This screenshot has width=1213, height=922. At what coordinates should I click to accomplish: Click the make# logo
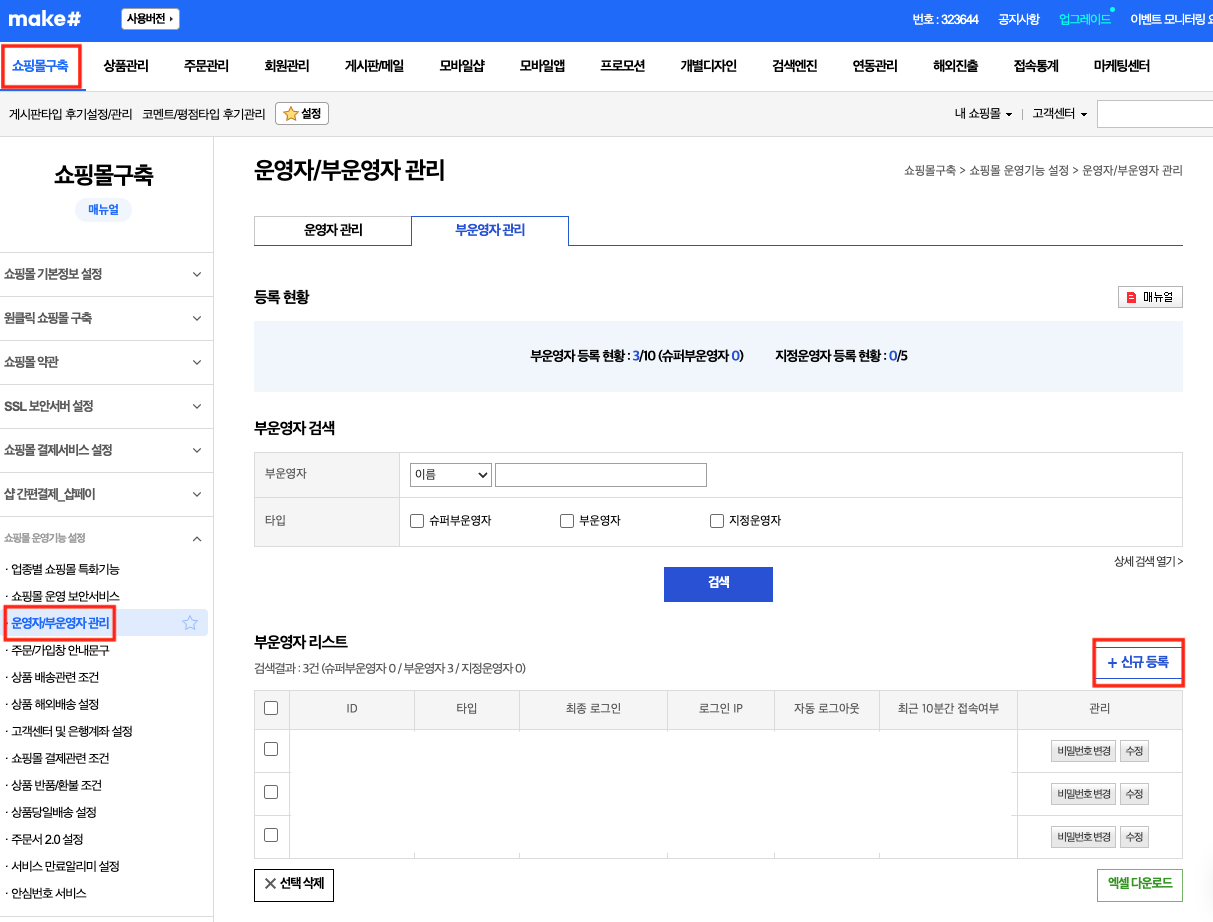(46, 19)
